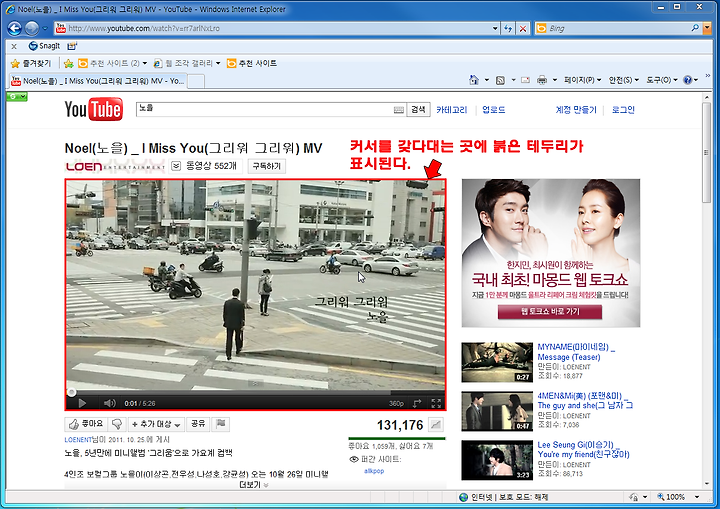Open the 카테고리 link

(451, 110)
